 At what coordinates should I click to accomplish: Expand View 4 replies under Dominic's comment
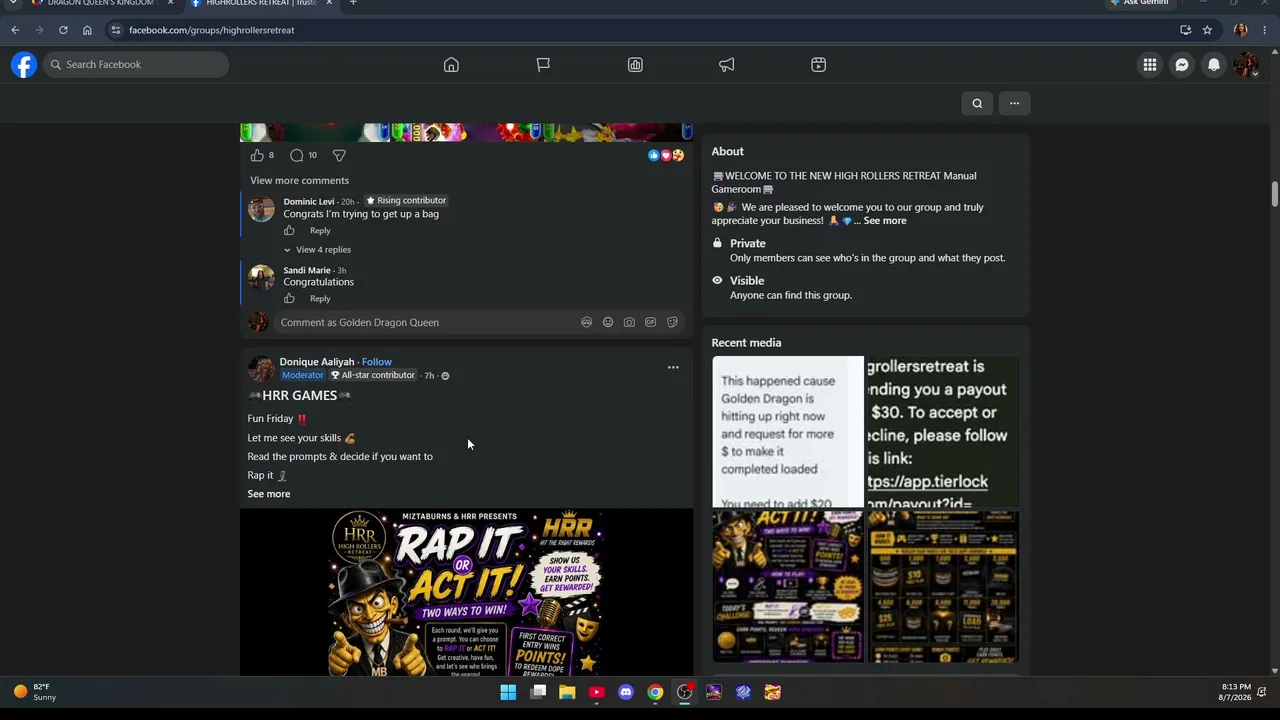click(323, 250)
